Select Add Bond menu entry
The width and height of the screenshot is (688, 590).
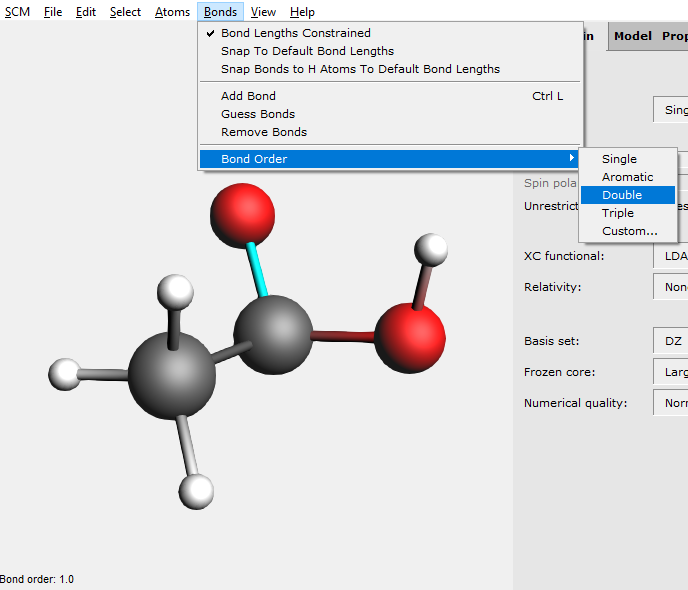[x=391, y=96]
